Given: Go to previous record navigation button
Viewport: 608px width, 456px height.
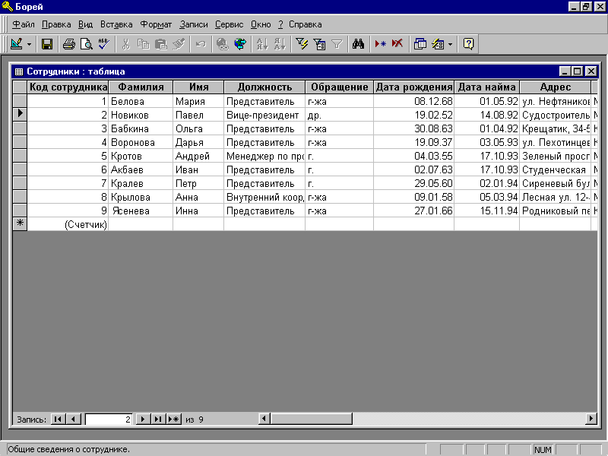Looking at the screenshot, I should click(73, 419).
